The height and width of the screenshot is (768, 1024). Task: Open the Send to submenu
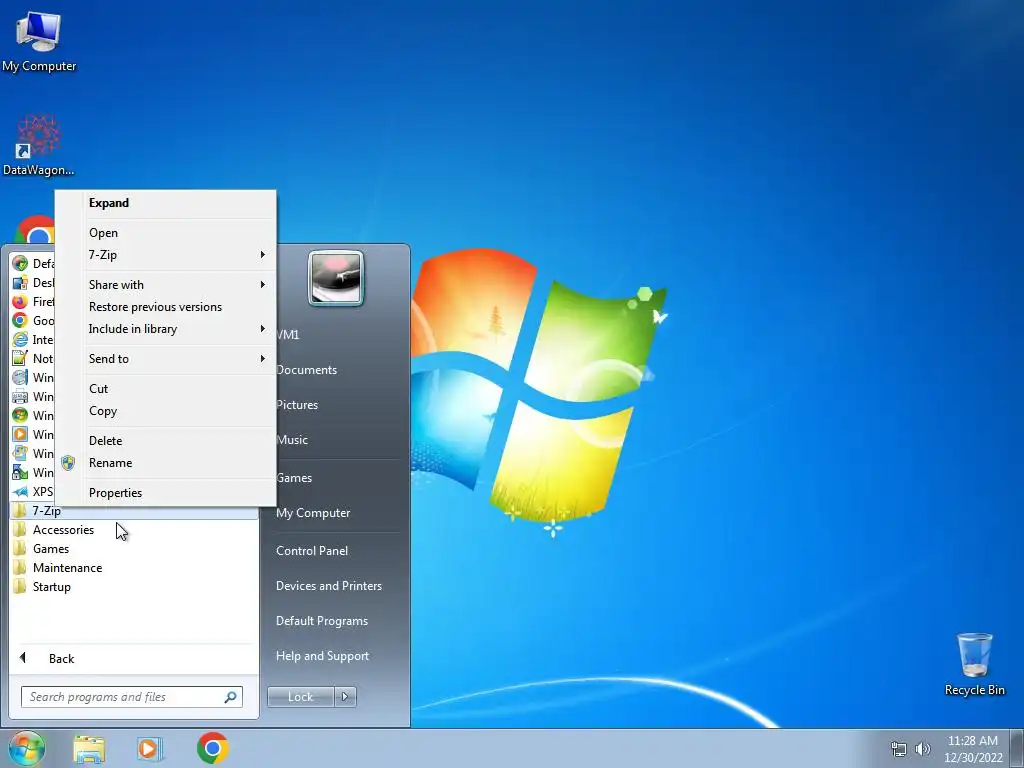pyautogui.click(x=166, y=359)
